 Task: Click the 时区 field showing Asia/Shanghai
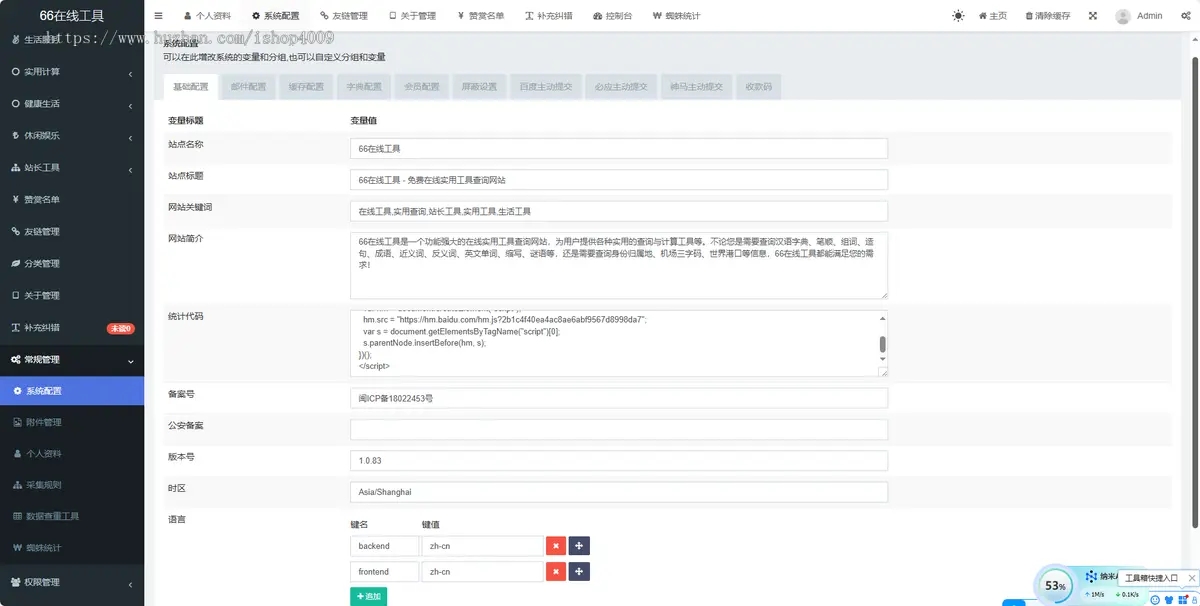click(x=619, y=492)
